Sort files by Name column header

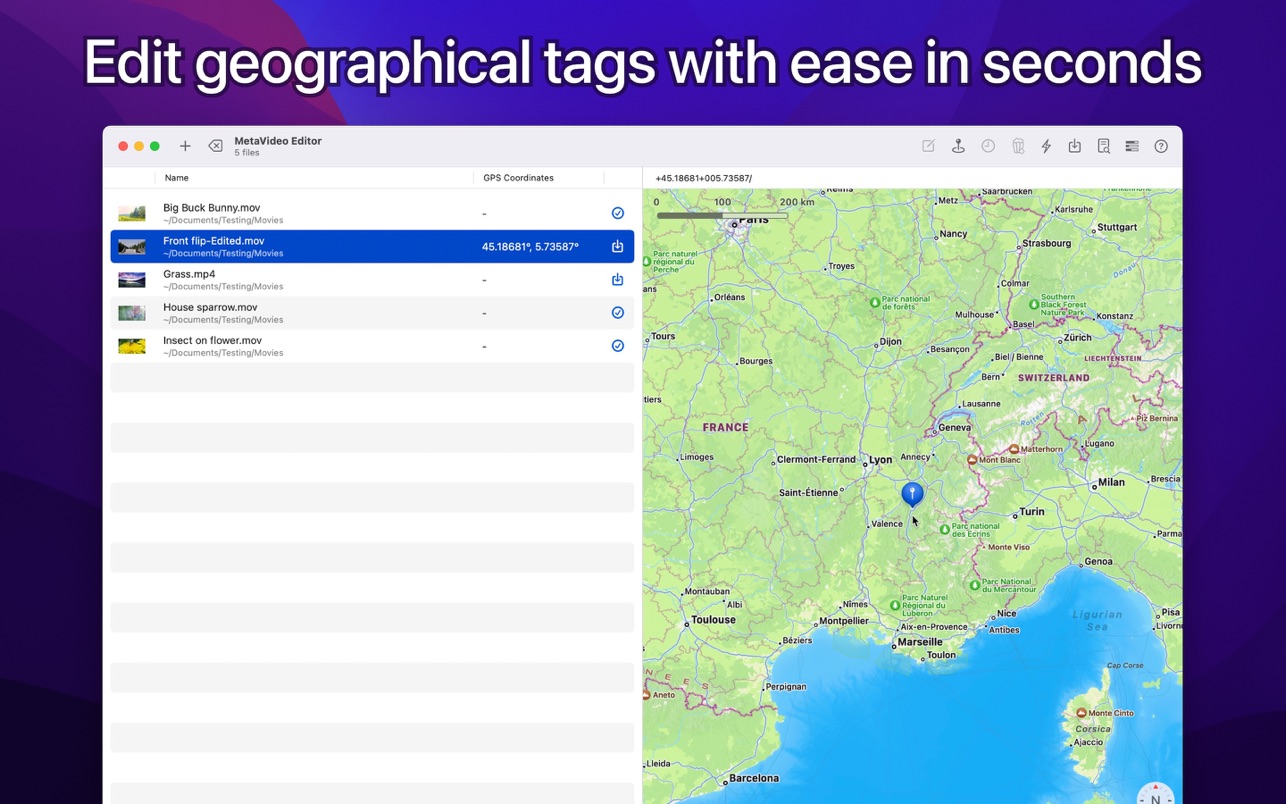[177, 178]
